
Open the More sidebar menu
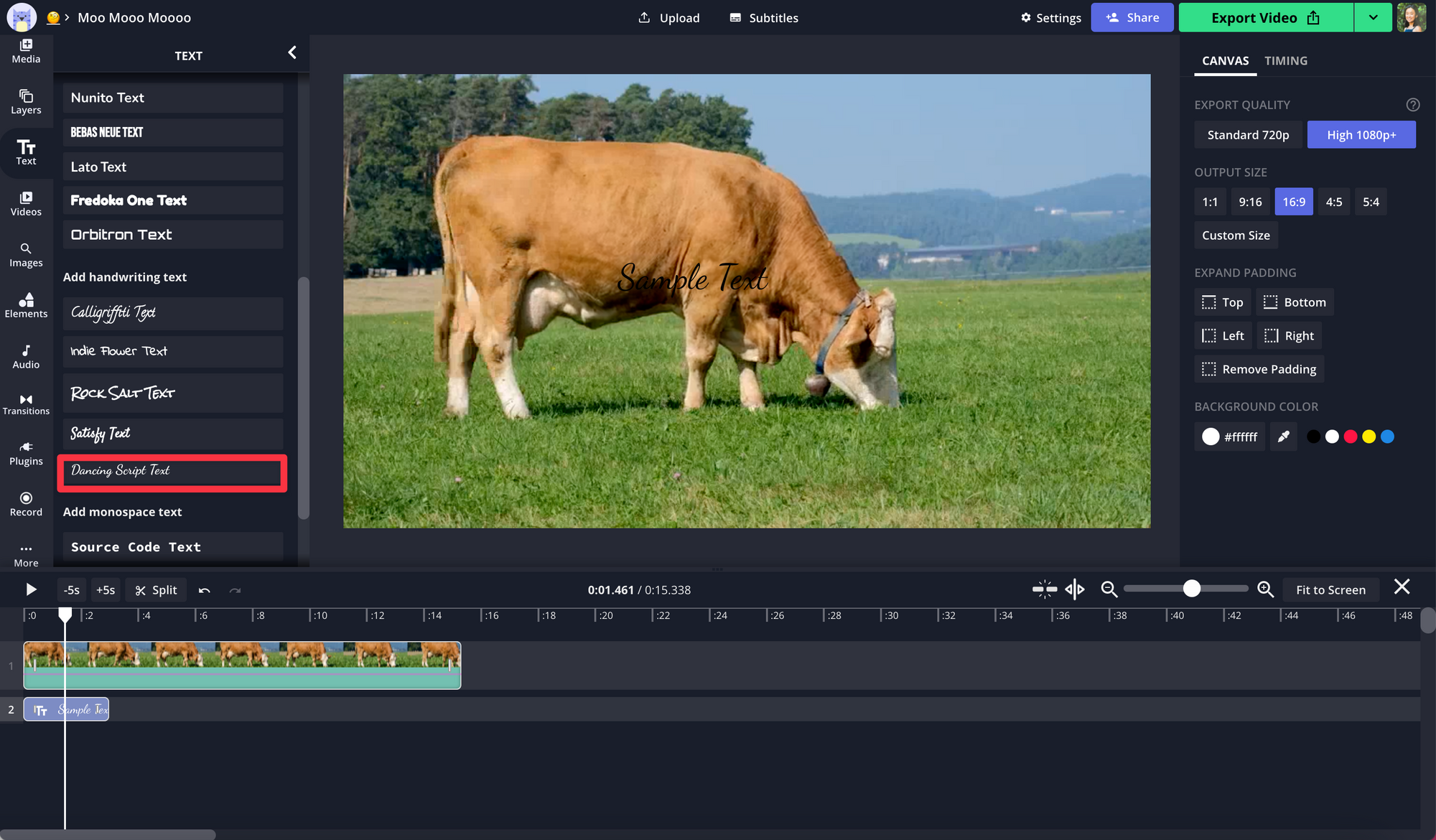pyautogui.click(x=26, y=555)
